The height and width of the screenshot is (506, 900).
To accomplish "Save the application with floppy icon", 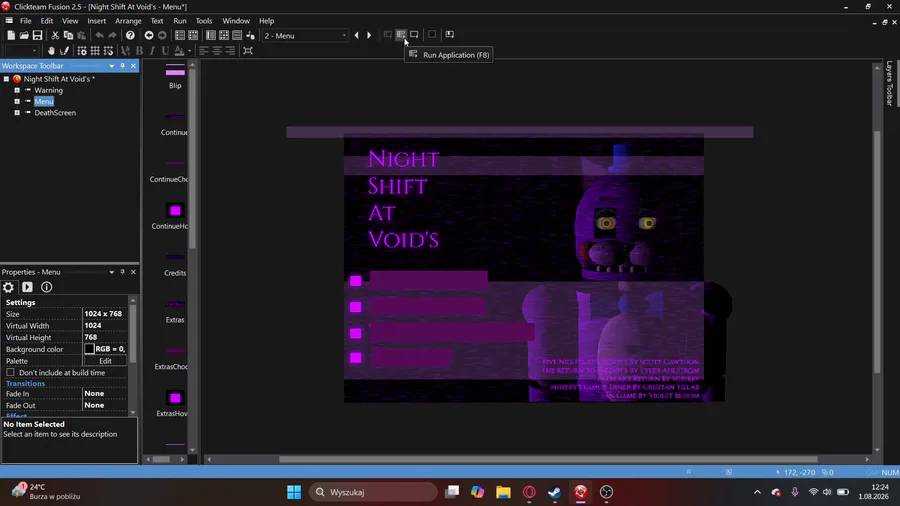I will click(x=37, y=36).
